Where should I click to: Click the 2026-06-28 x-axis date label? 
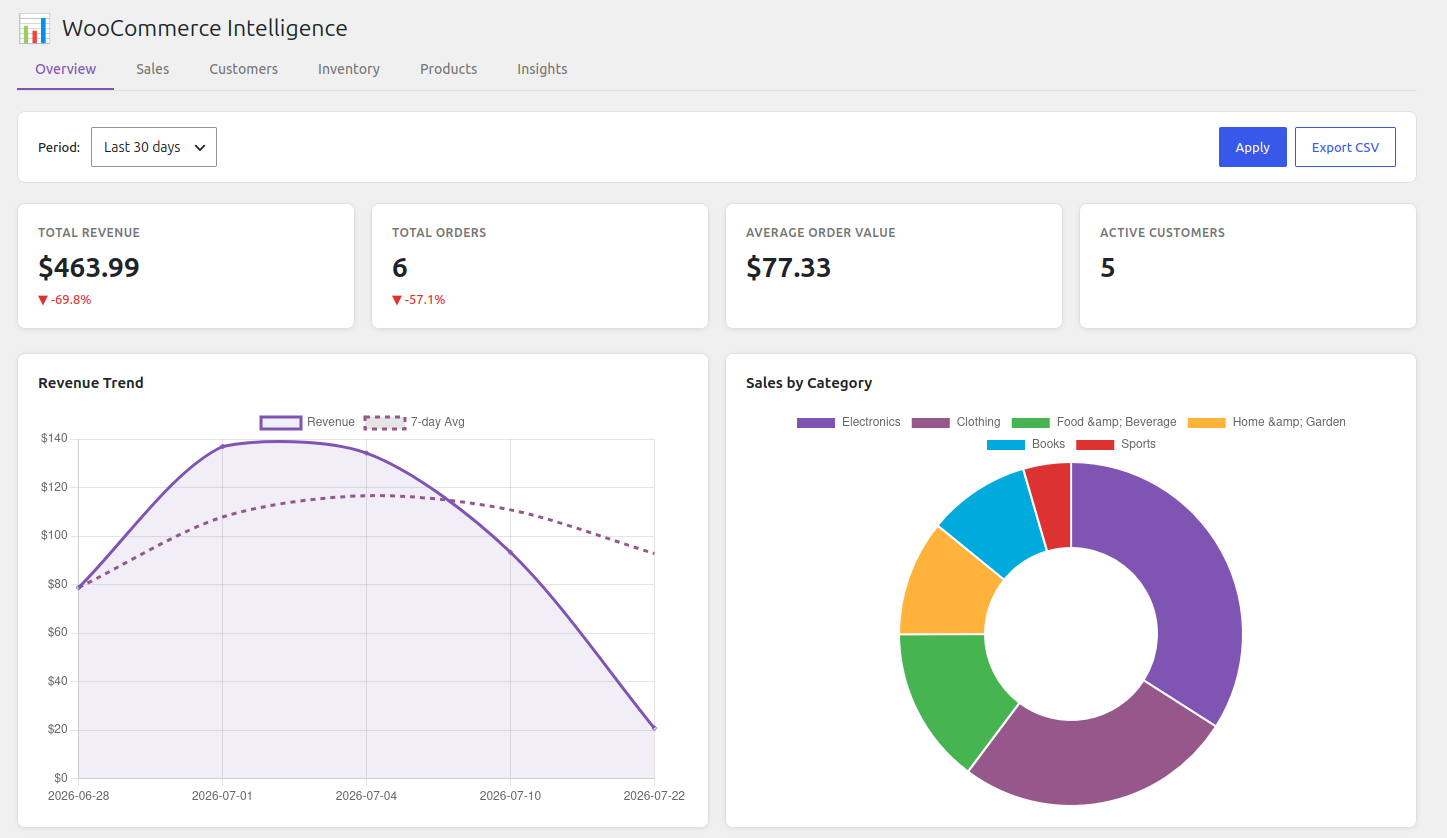point(79,796)
